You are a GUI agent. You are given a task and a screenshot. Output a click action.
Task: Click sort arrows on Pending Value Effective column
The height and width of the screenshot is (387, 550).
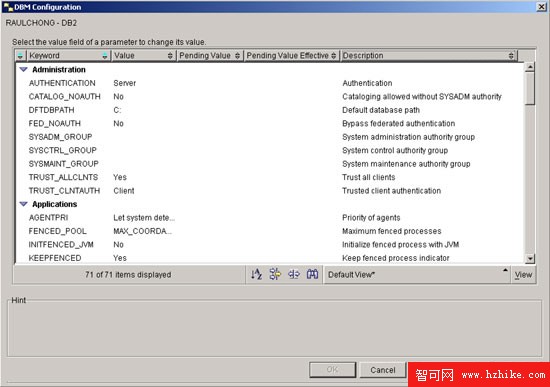point(334,55)
